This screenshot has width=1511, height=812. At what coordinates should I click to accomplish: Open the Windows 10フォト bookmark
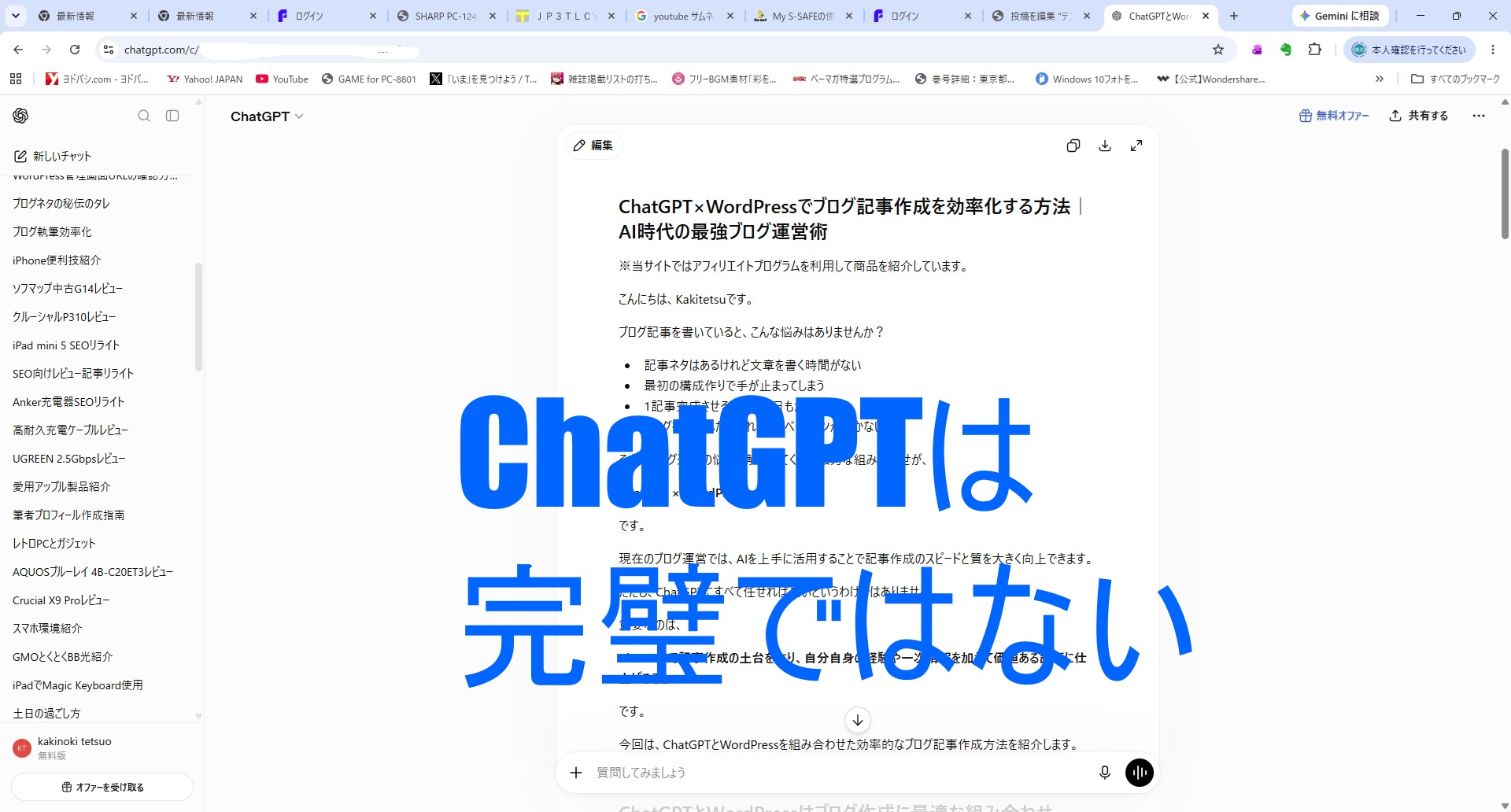(x=1088, y=79)
